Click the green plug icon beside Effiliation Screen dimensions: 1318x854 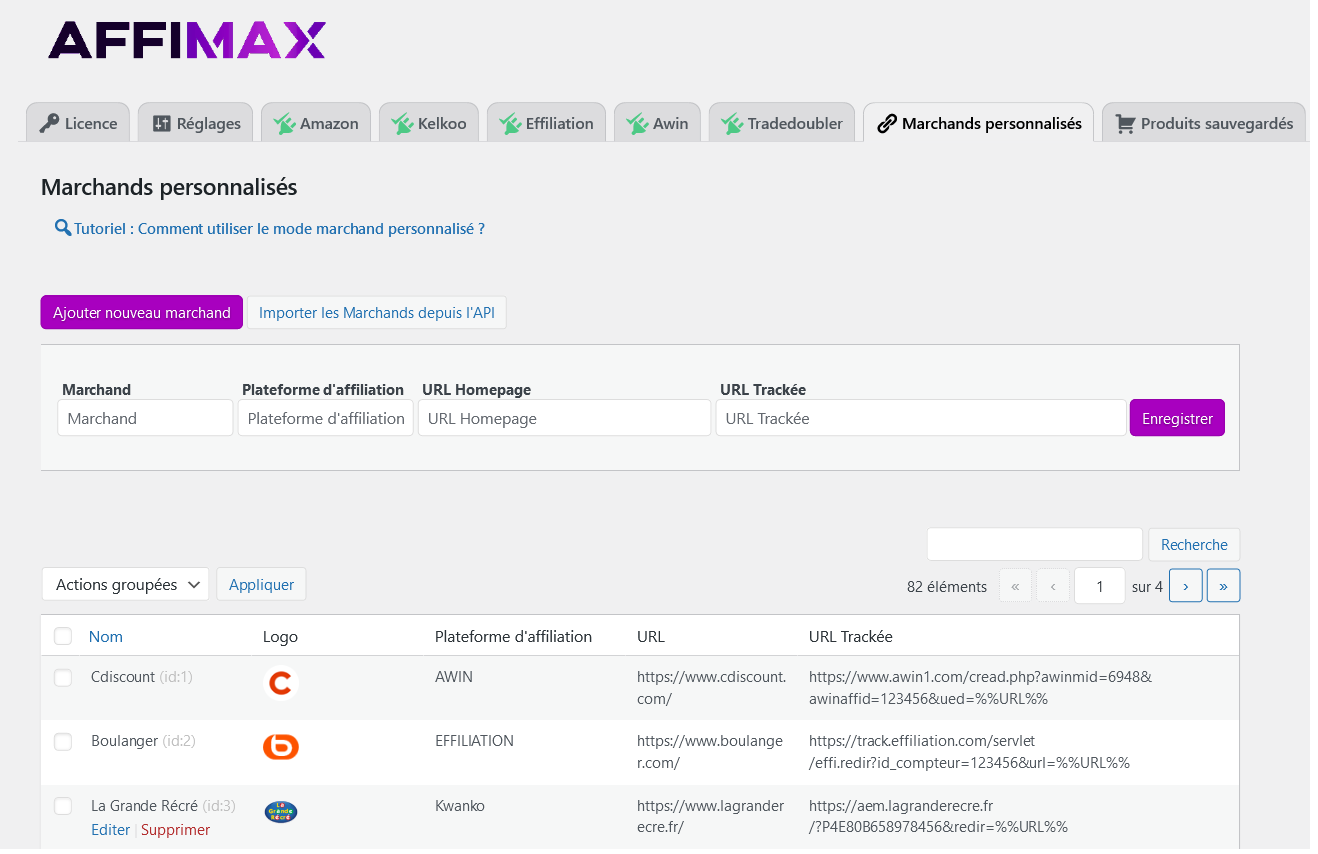(x=510, y=124)
